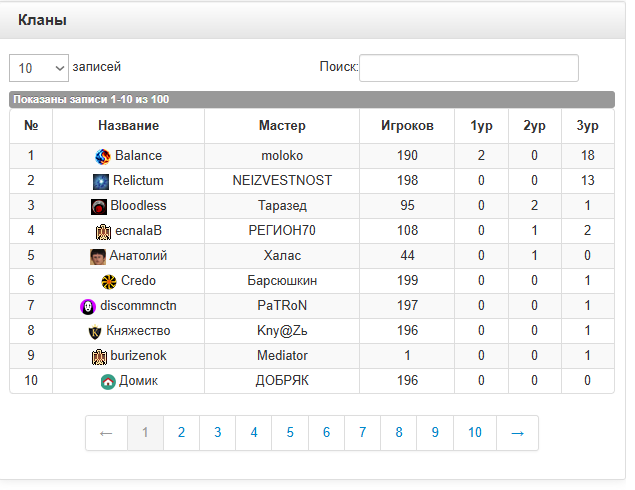Click the previous page arrow button

(107, 433)
